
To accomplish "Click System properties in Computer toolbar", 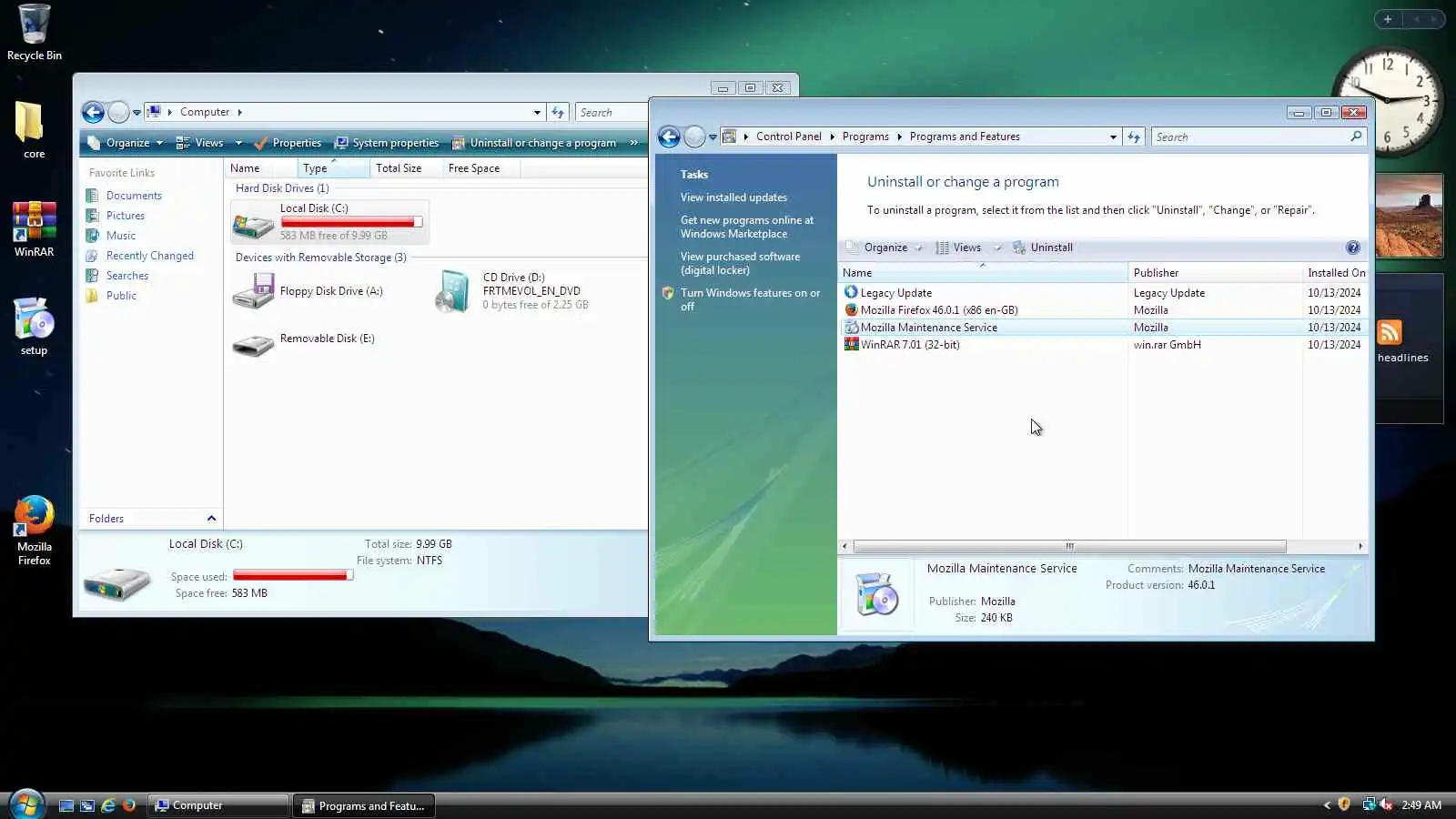I will point(387,143).
